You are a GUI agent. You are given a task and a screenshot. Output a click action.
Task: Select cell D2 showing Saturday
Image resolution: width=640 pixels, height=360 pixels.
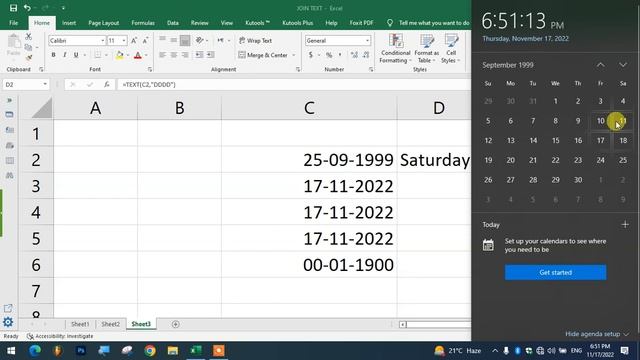coord(434,160)
